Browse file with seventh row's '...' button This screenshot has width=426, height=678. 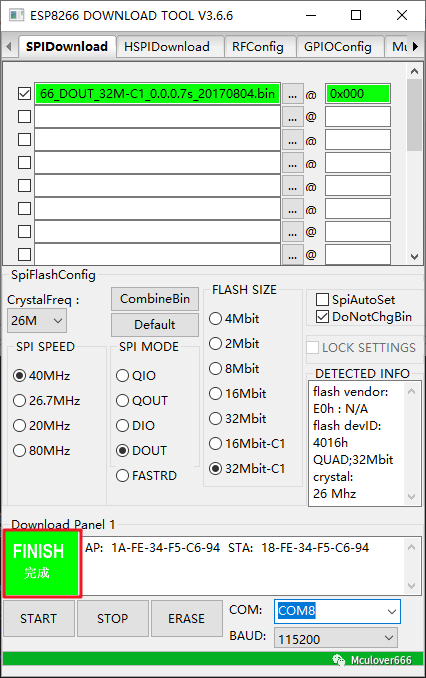tap(293, 232)
